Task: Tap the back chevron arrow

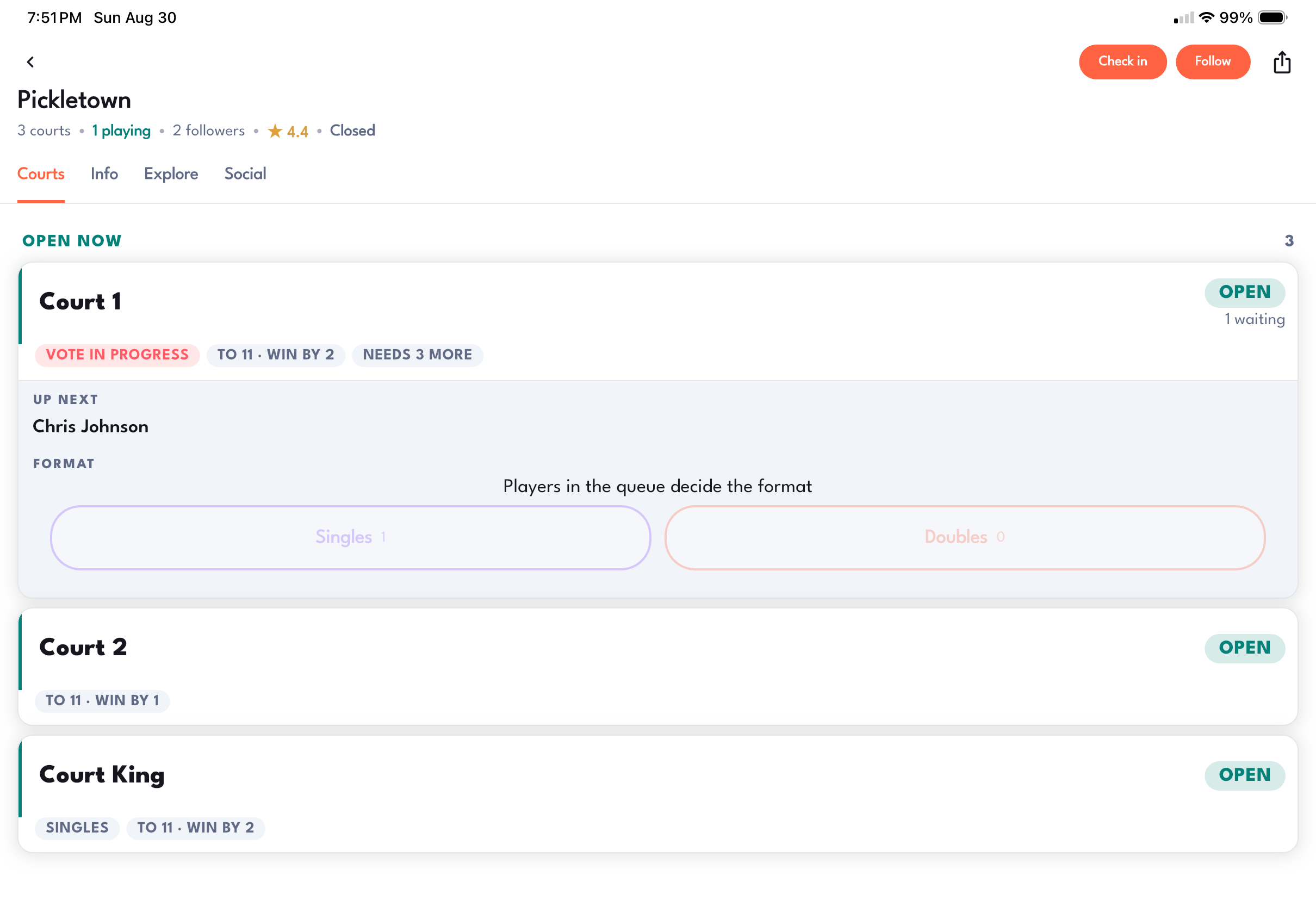Action: (30, 61)
